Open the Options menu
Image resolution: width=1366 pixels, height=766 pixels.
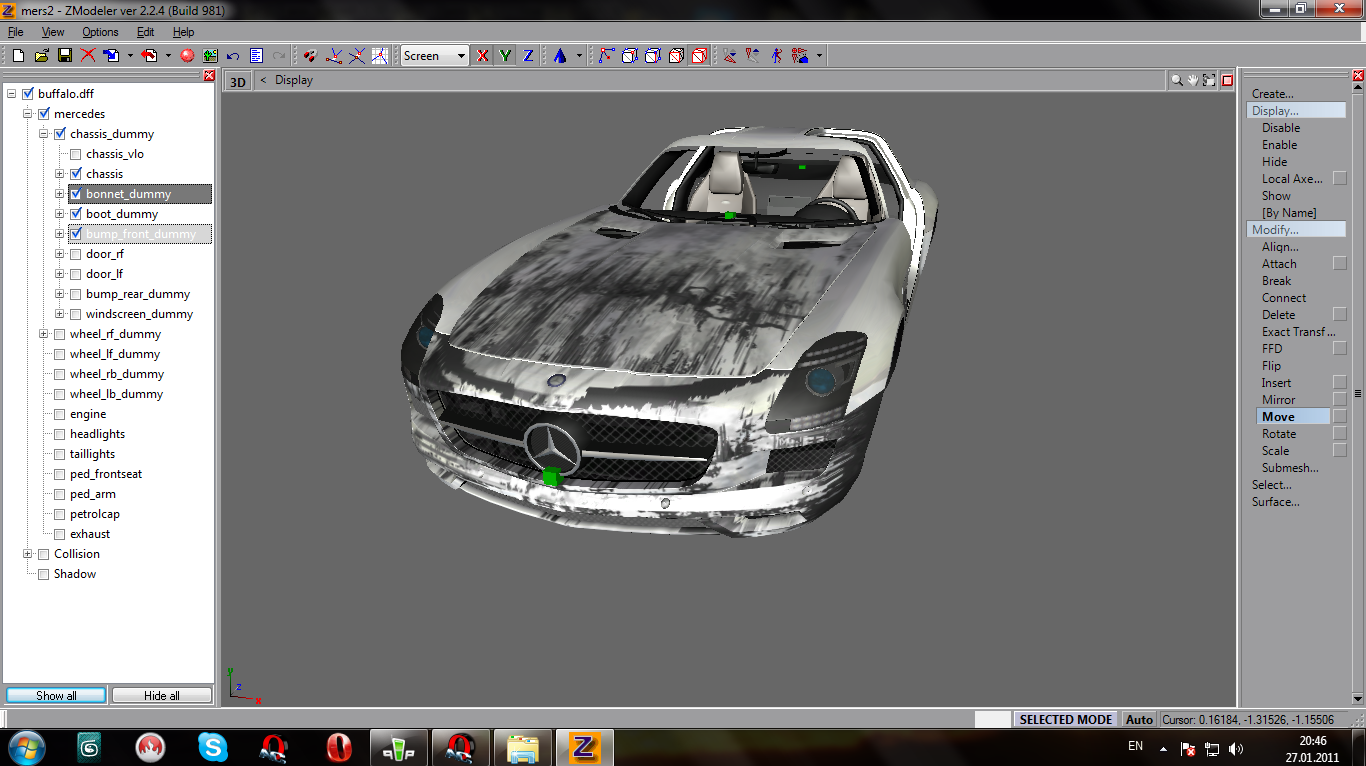100,32
